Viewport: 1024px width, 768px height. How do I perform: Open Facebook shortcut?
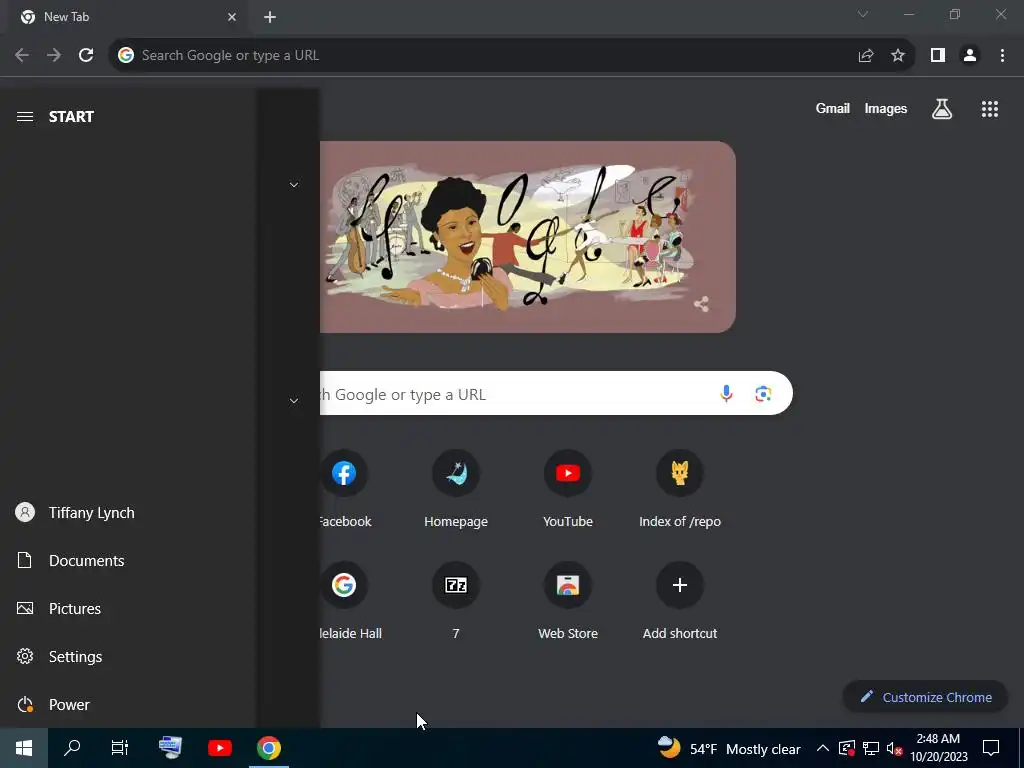(344, 490)
